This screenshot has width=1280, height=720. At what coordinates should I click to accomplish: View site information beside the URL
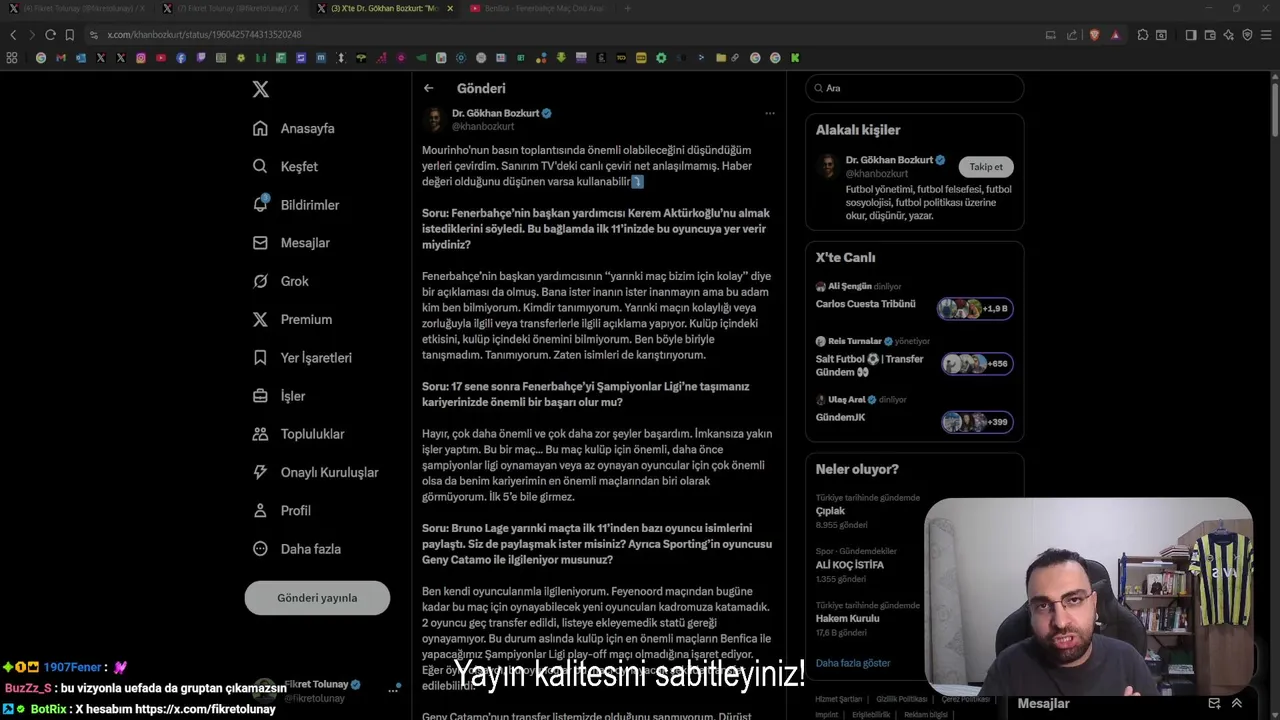pos(94,34)
